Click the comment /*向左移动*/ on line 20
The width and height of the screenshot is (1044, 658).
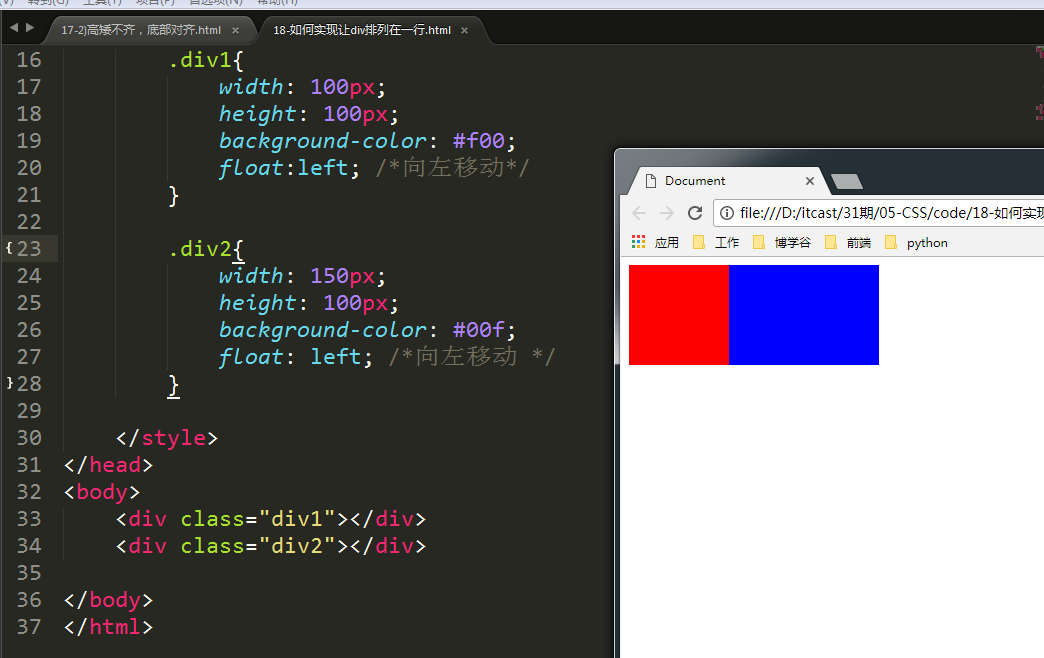(x=453, y=167)
